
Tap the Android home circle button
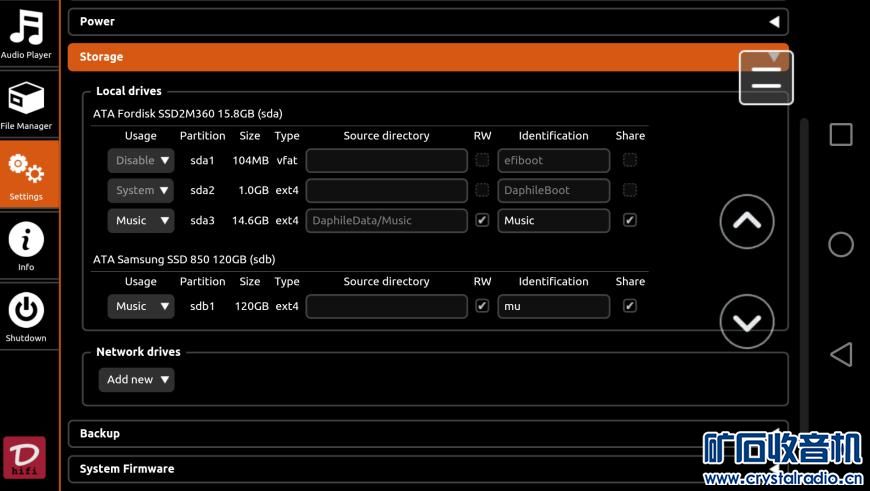click(841, 244)
